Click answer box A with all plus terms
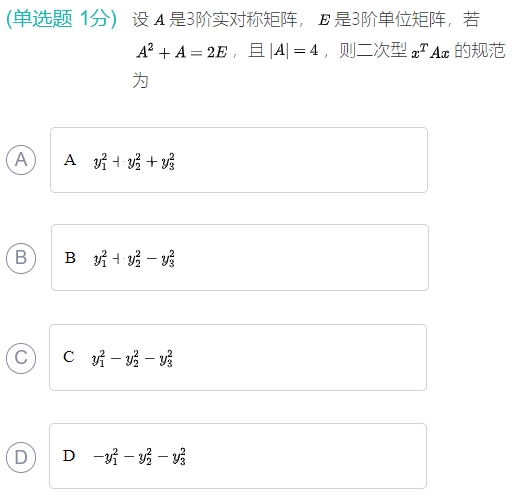The width and height of the screenshot is (514, 498). (x=239, y=160)
